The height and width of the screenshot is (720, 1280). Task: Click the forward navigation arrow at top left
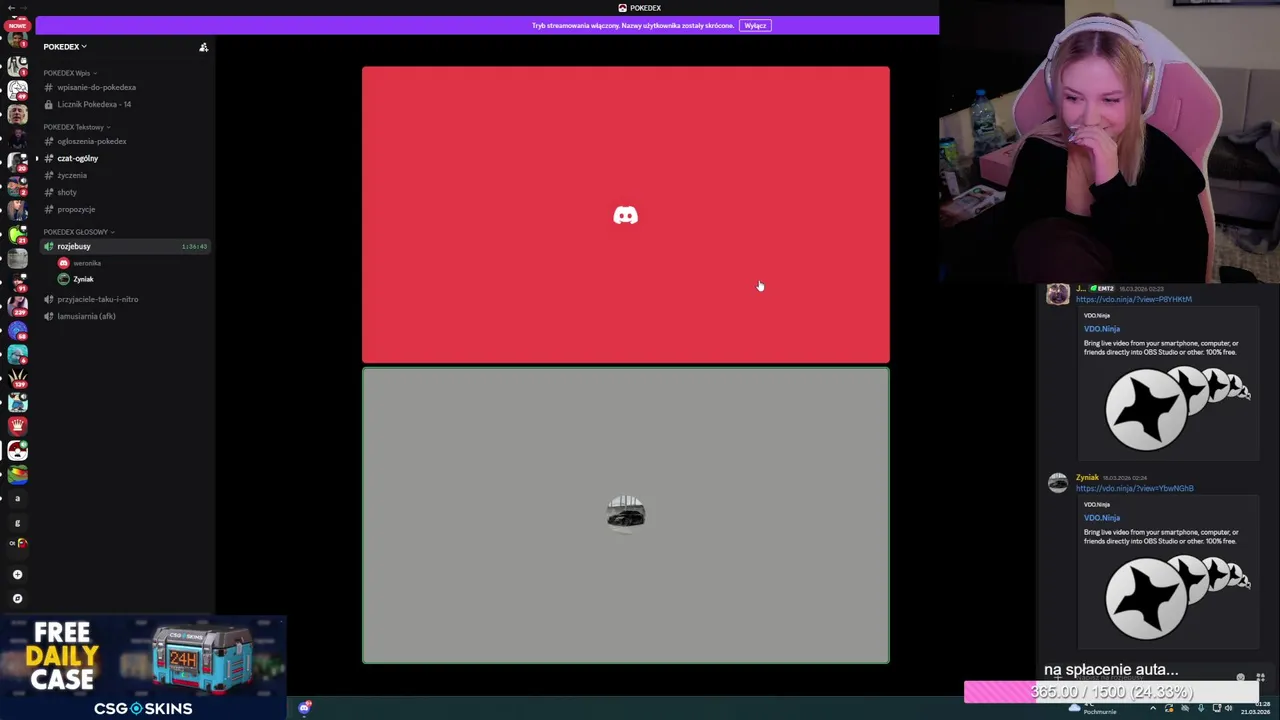23,7
